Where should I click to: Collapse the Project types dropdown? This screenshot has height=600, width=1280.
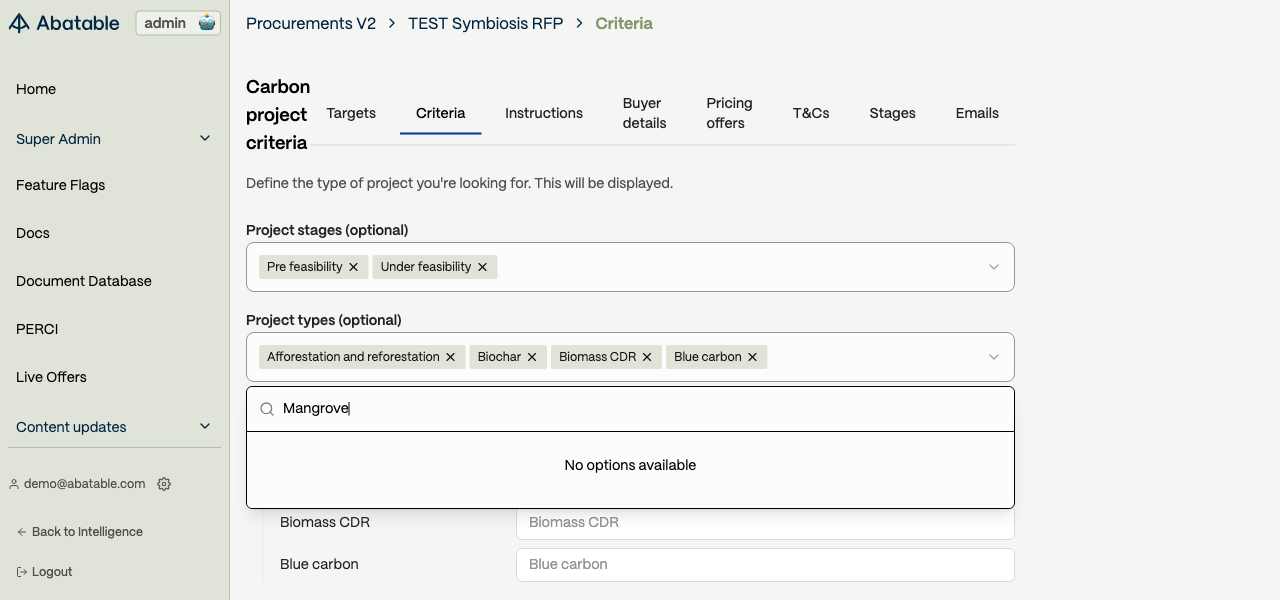993,357
